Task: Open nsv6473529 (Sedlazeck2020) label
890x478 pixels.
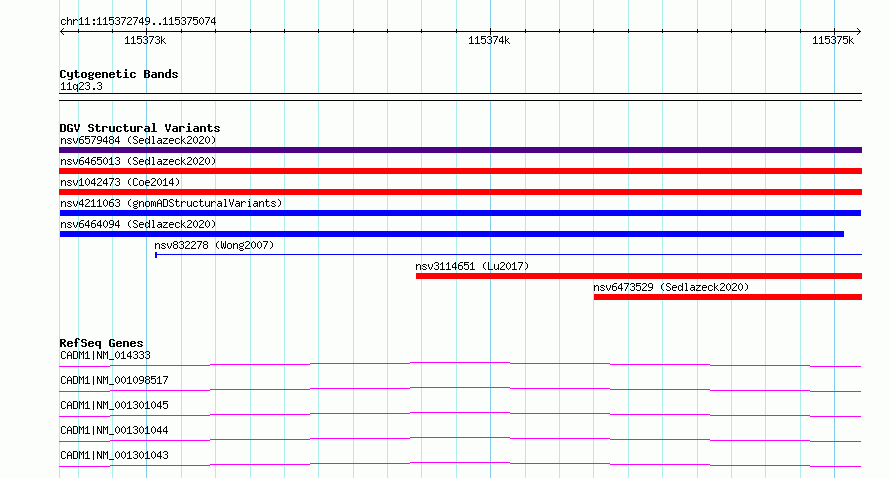Action: point(671,287)
